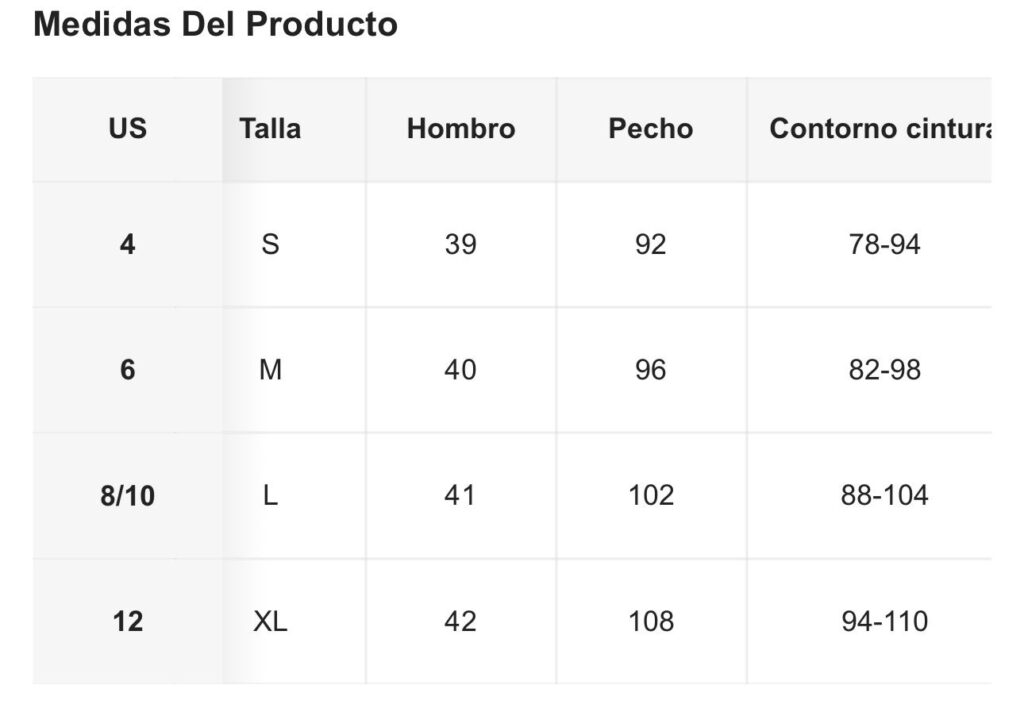This screenshot has width=1024, height=708.
Task: Click the XL size cell
Action: [x=270, y=621]
